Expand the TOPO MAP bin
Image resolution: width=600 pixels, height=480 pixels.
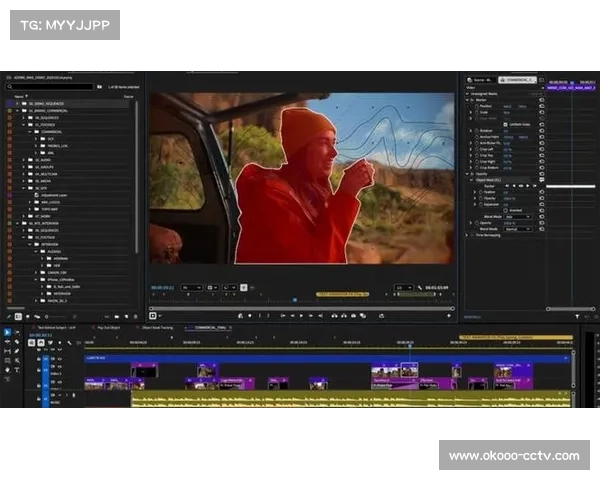30,209
